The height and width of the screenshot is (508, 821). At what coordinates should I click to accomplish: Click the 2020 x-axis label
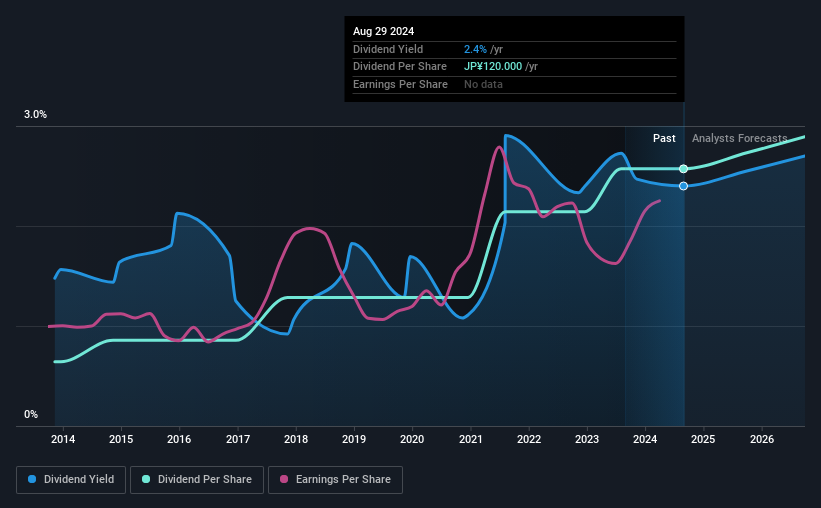pyautogui.click(x=412, y=439)
